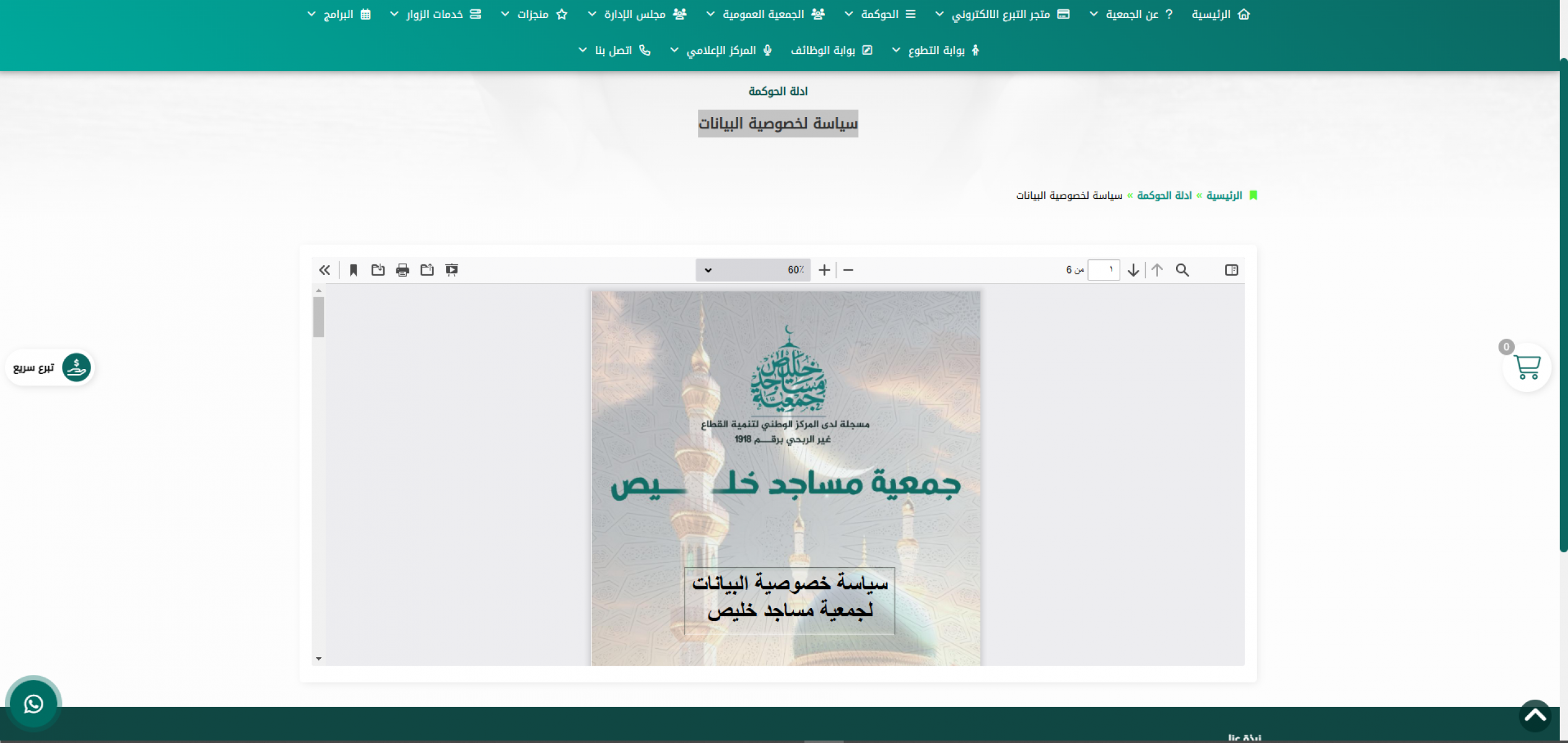This screenshot has width=1568, height=743.
Task: Print the PDF document
Action: pyautogui.click(x=403, y=270)
